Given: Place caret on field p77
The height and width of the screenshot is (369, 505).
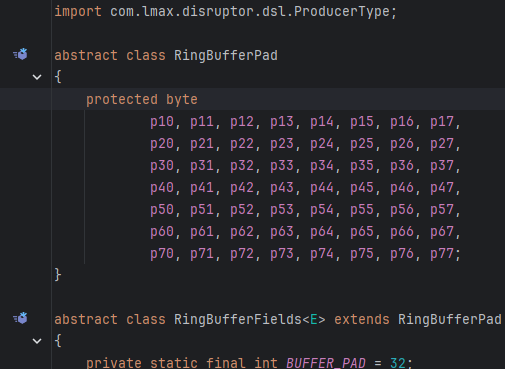Looking at the screenshot, I should (x=442, y=254).
